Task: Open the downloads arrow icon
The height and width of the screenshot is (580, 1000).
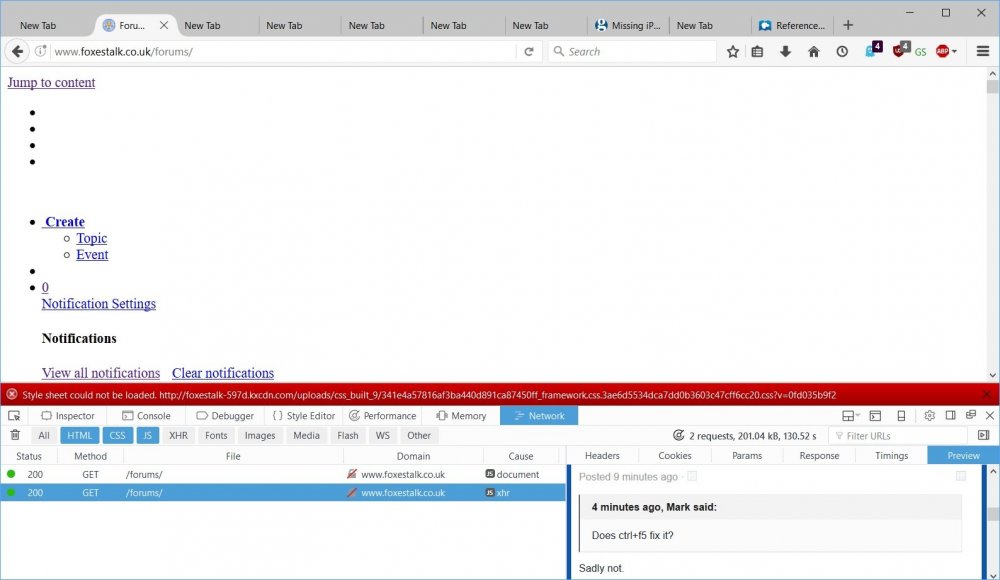Action: [x=785, y=52]
